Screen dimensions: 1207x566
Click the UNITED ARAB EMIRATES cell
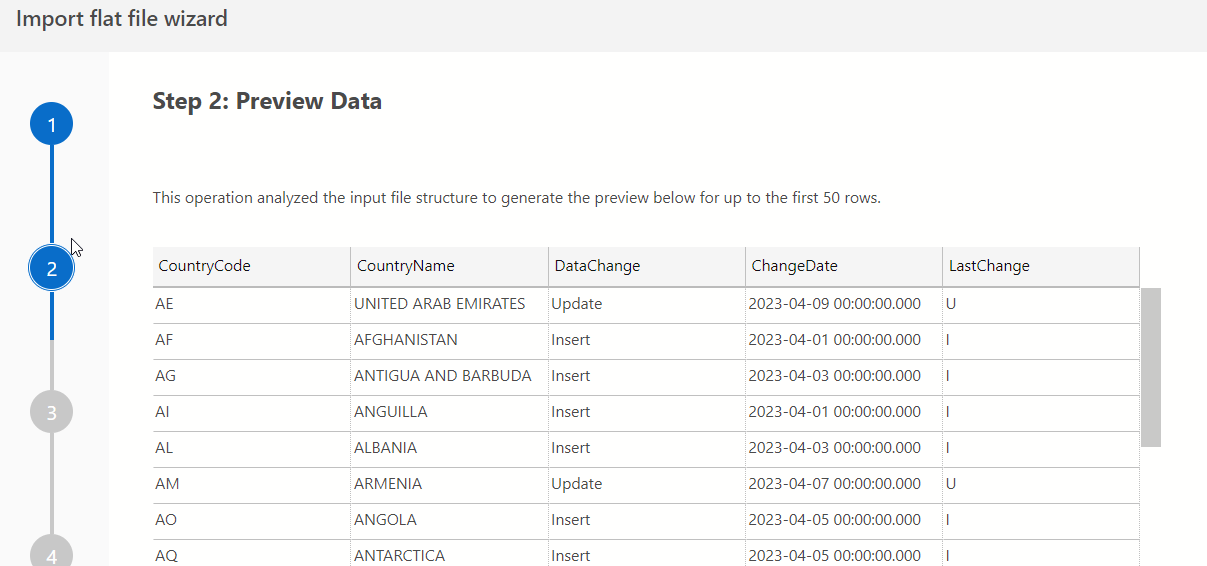439,304
